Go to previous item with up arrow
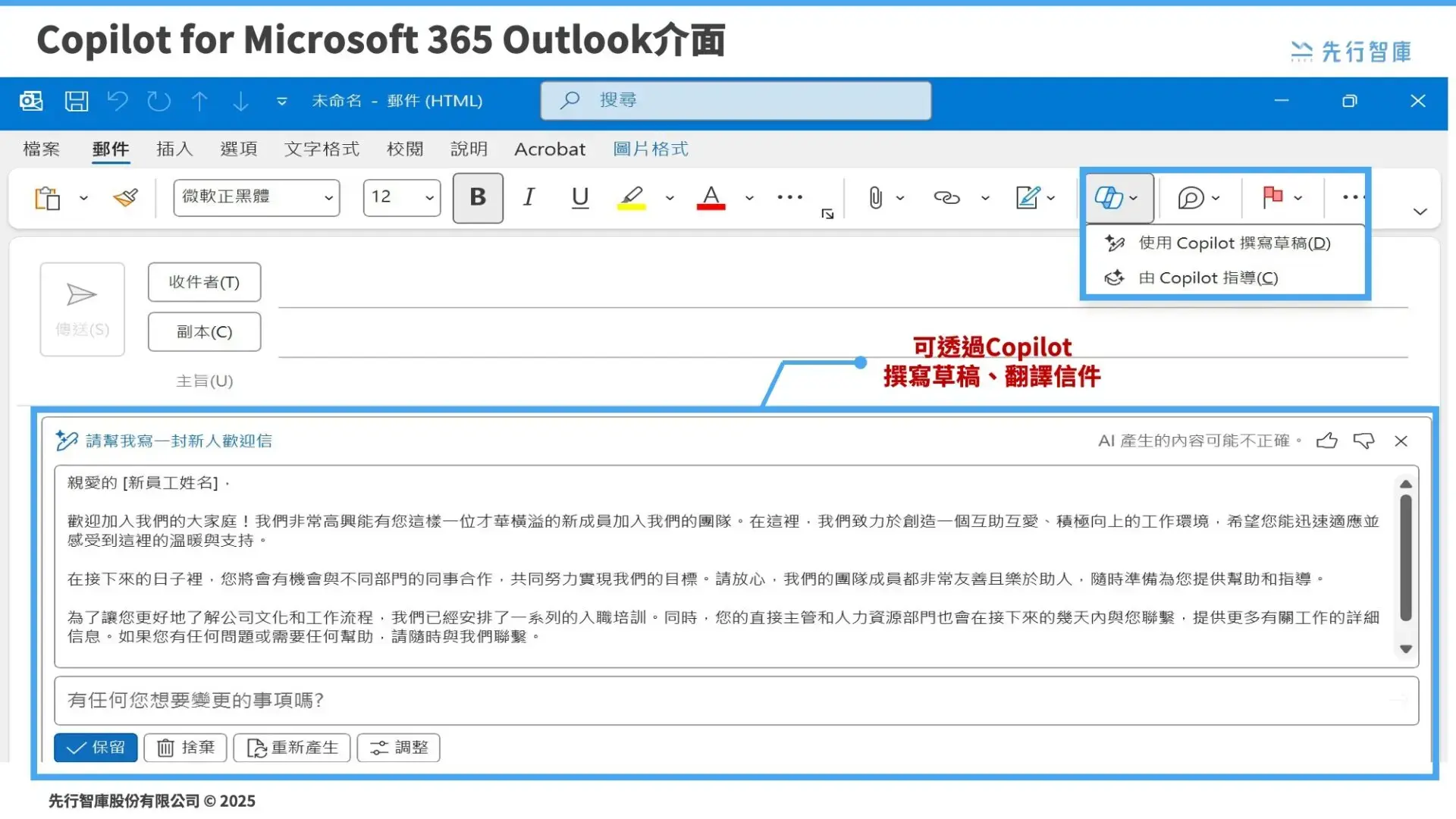This screenshot has width=1456, height=819. [199, 101]
